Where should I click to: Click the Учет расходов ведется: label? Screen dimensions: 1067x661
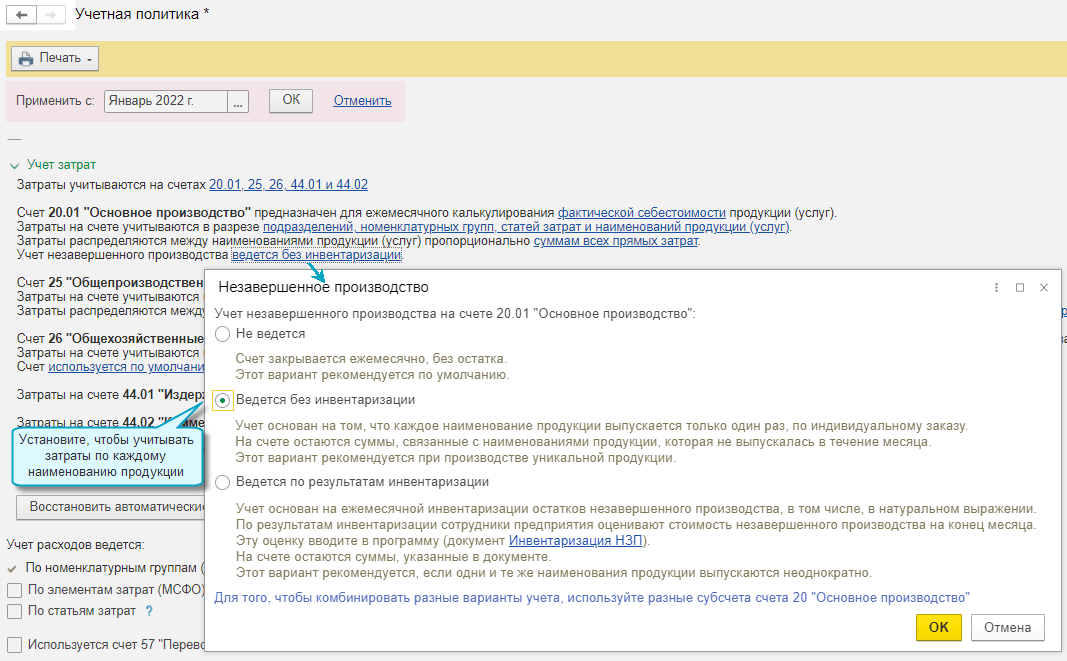coord(76,545)
